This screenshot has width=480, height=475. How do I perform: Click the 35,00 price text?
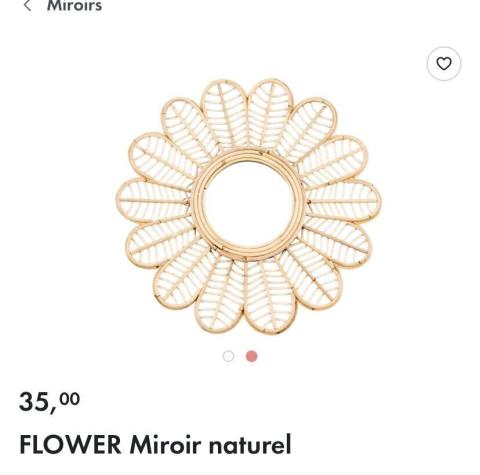pyautogui.click(x=49, y=402)
